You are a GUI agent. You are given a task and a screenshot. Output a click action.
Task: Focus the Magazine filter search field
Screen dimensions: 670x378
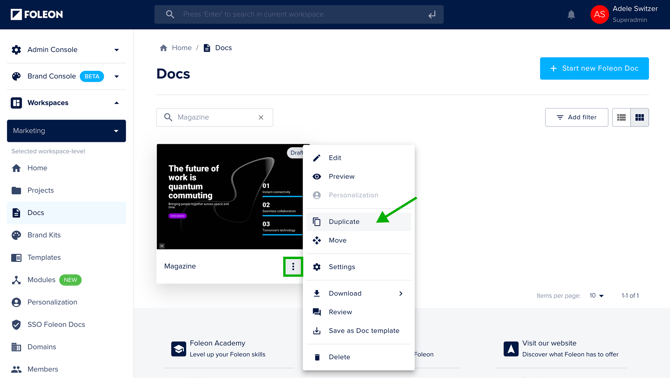click(215, 117)
